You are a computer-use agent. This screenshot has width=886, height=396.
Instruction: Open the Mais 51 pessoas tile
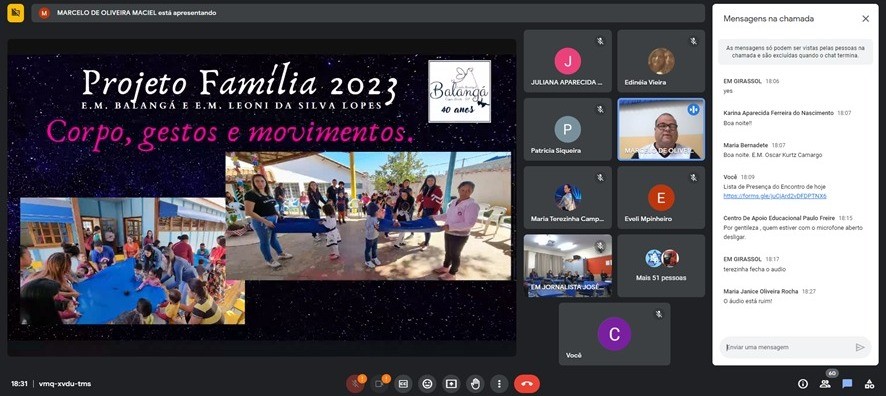[661, 266]
